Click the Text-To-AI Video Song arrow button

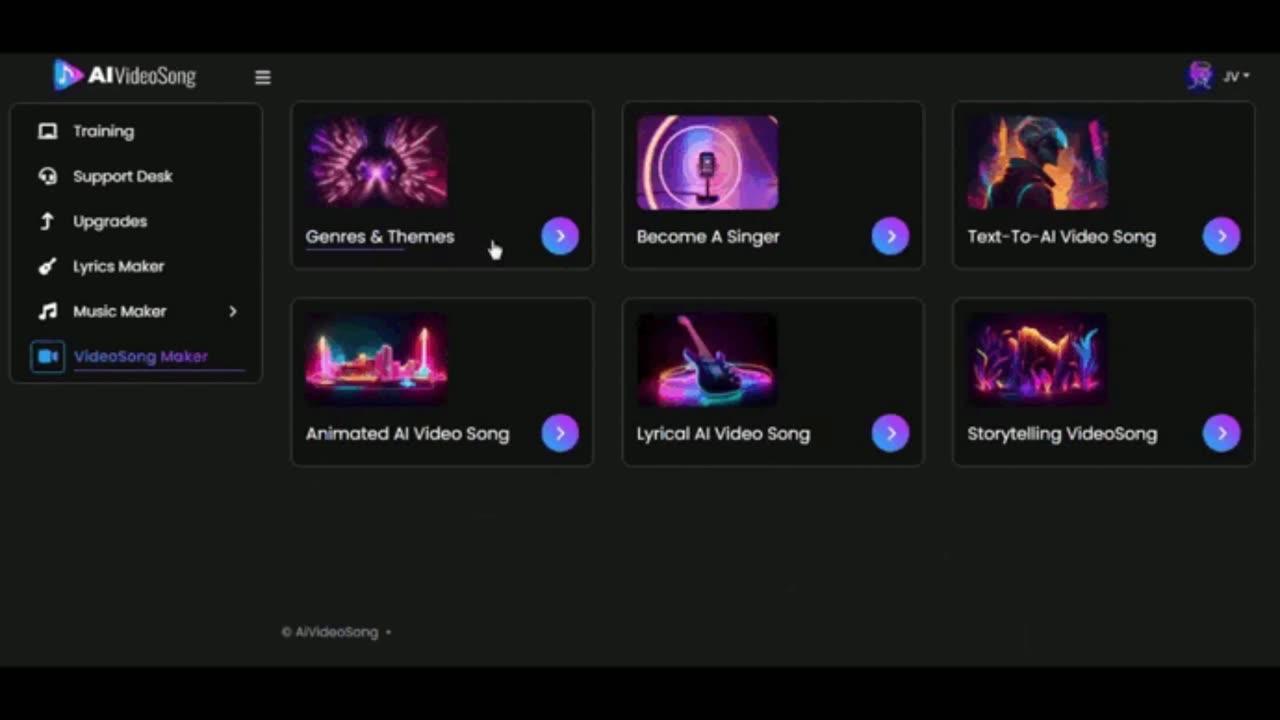pyautogui.click(x=1222, y=236)
